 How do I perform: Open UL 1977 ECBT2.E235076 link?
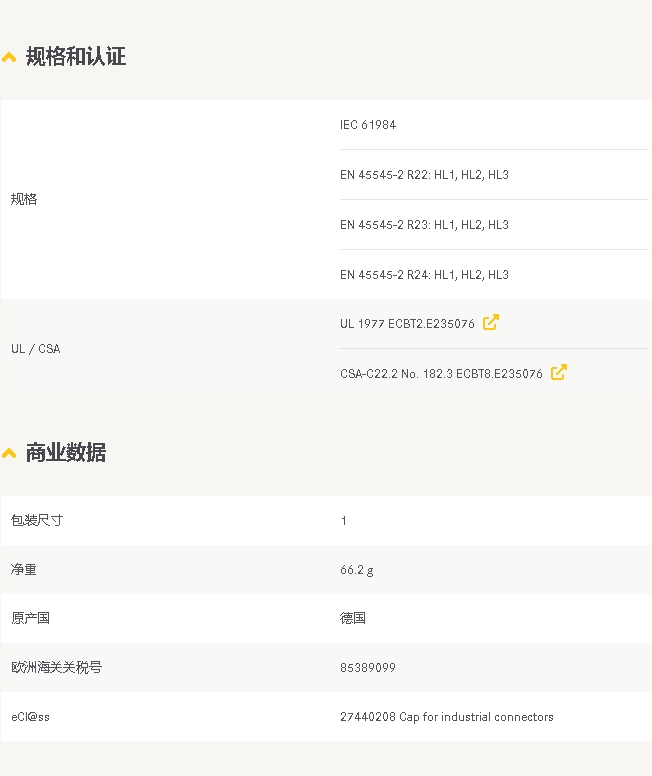pos(407,324)
